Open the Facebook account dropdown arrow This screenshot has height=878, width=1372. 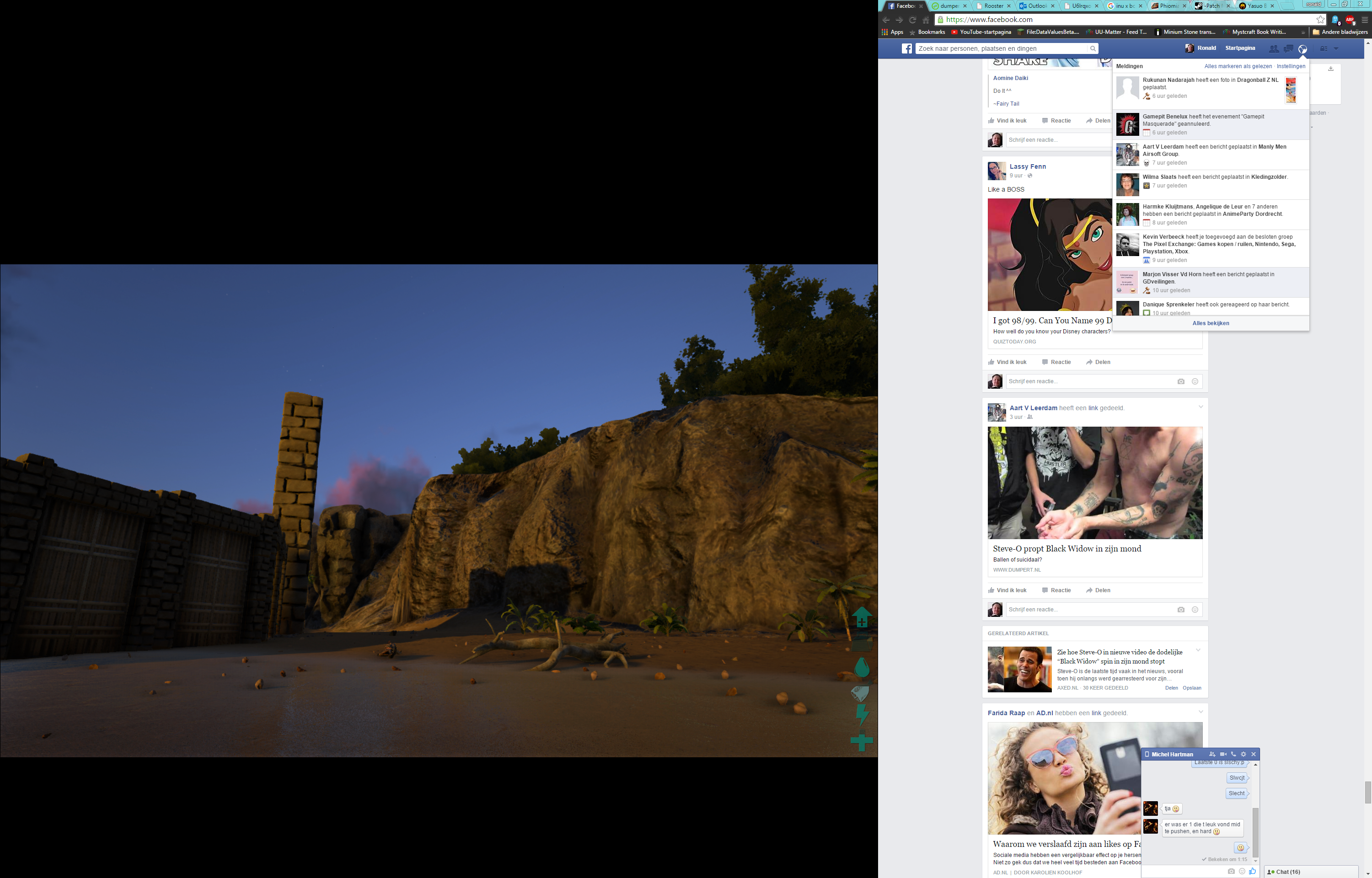(1336, 48)
